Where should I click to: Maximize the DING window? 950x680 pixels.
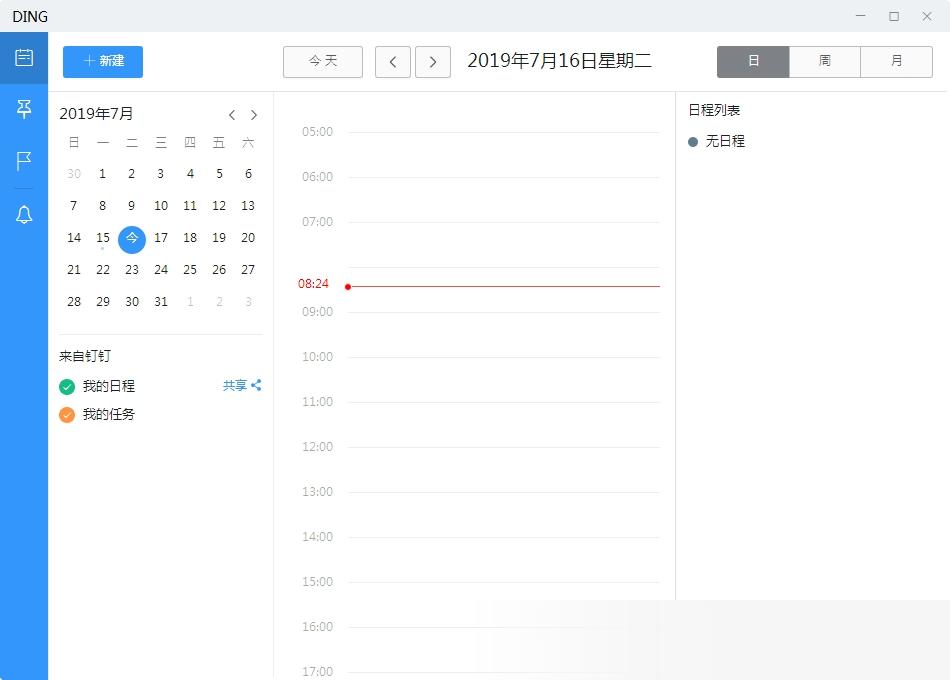(894, 16)
